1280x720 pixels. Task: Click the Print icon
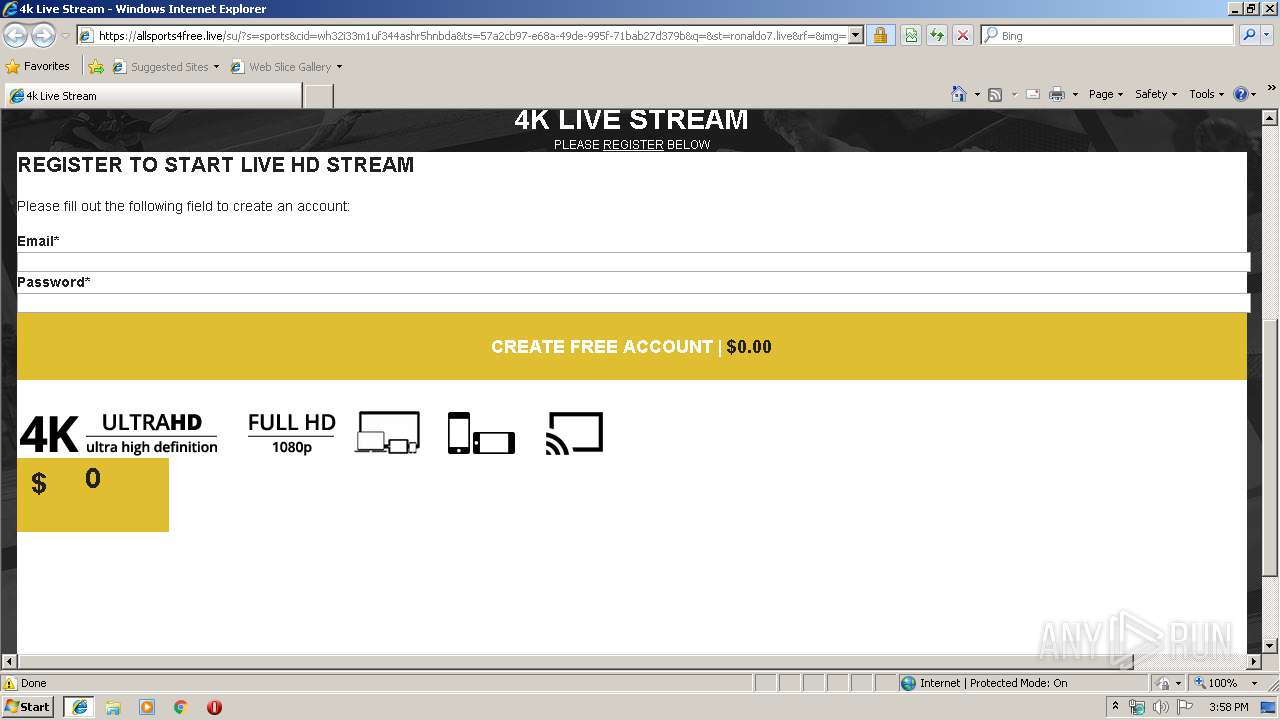pos(1057,94)
